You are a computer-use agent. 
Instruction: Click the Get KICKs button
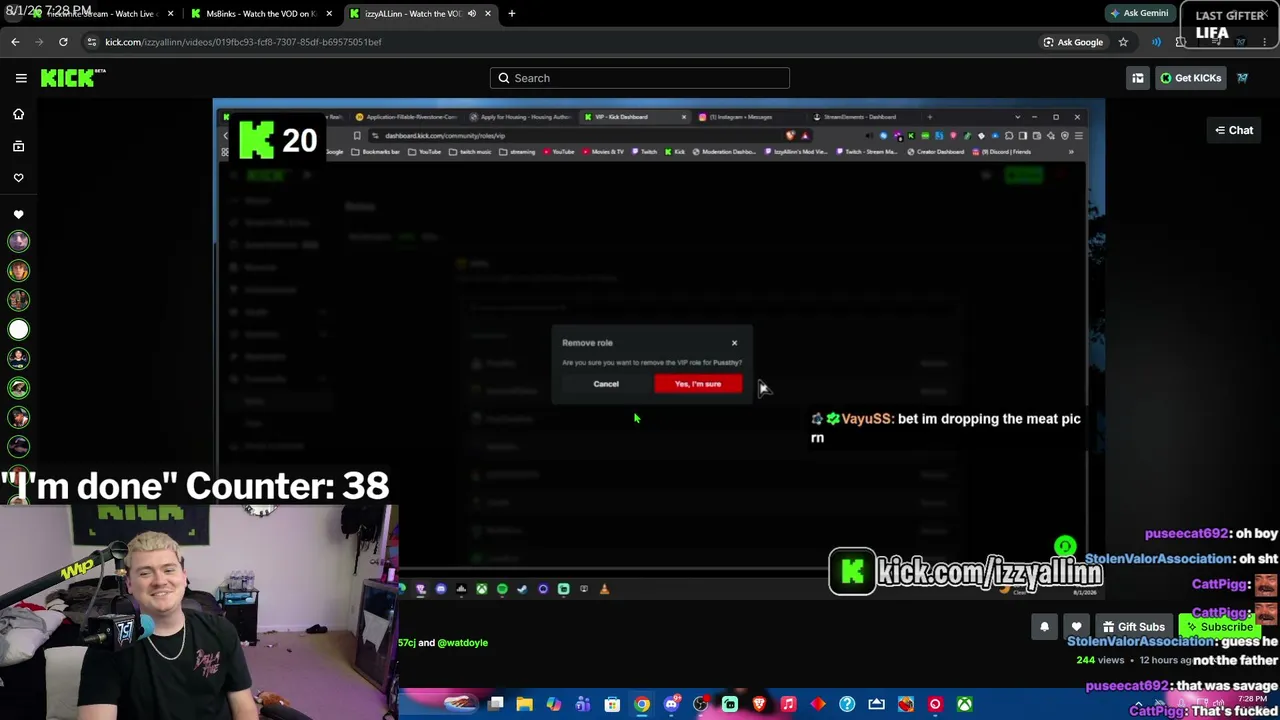coord(1191,78)
